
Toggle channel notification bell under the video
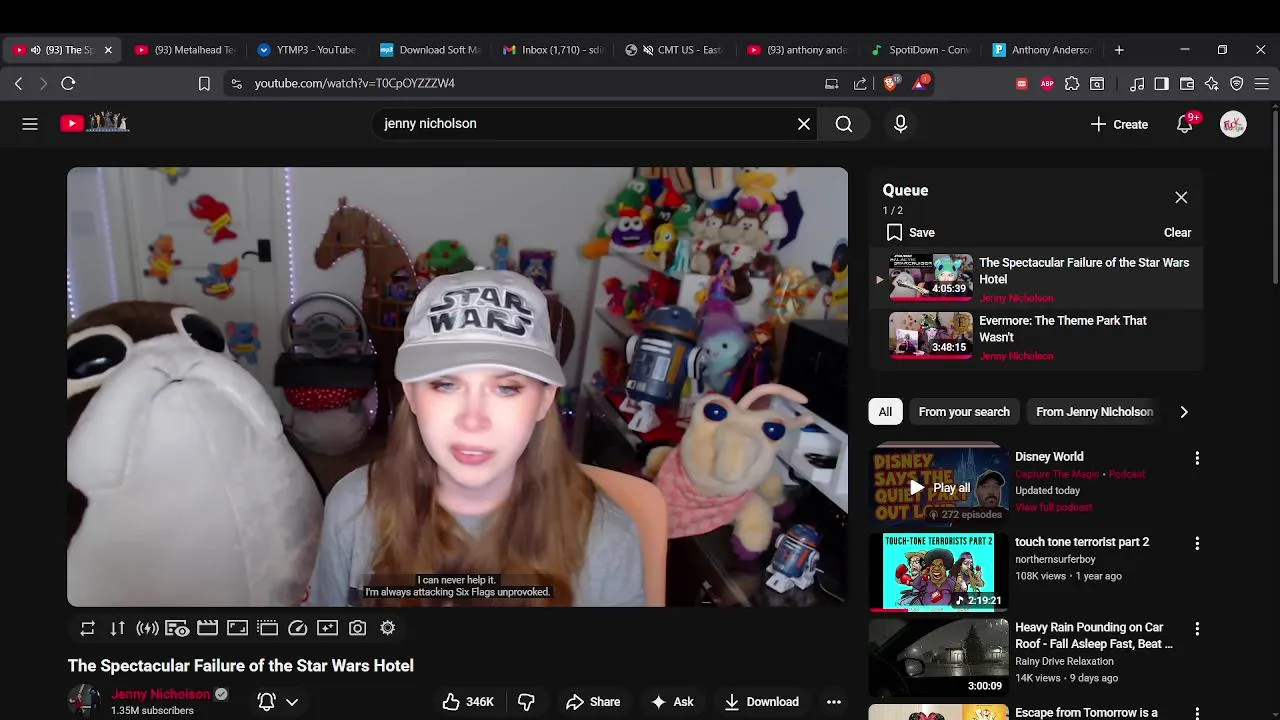coord(266,702)
